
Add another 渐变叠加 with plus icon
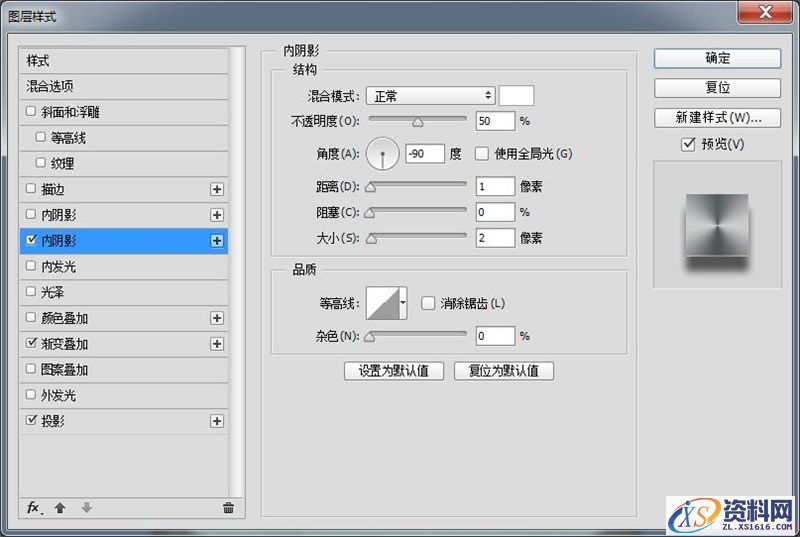coord(217,344)
